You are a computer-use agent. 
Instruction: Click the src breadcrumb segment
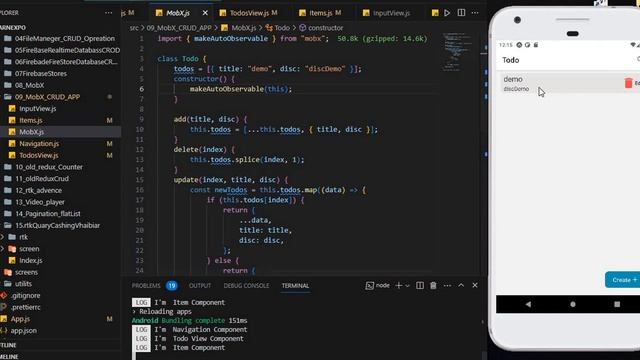[x=134, y=28]
